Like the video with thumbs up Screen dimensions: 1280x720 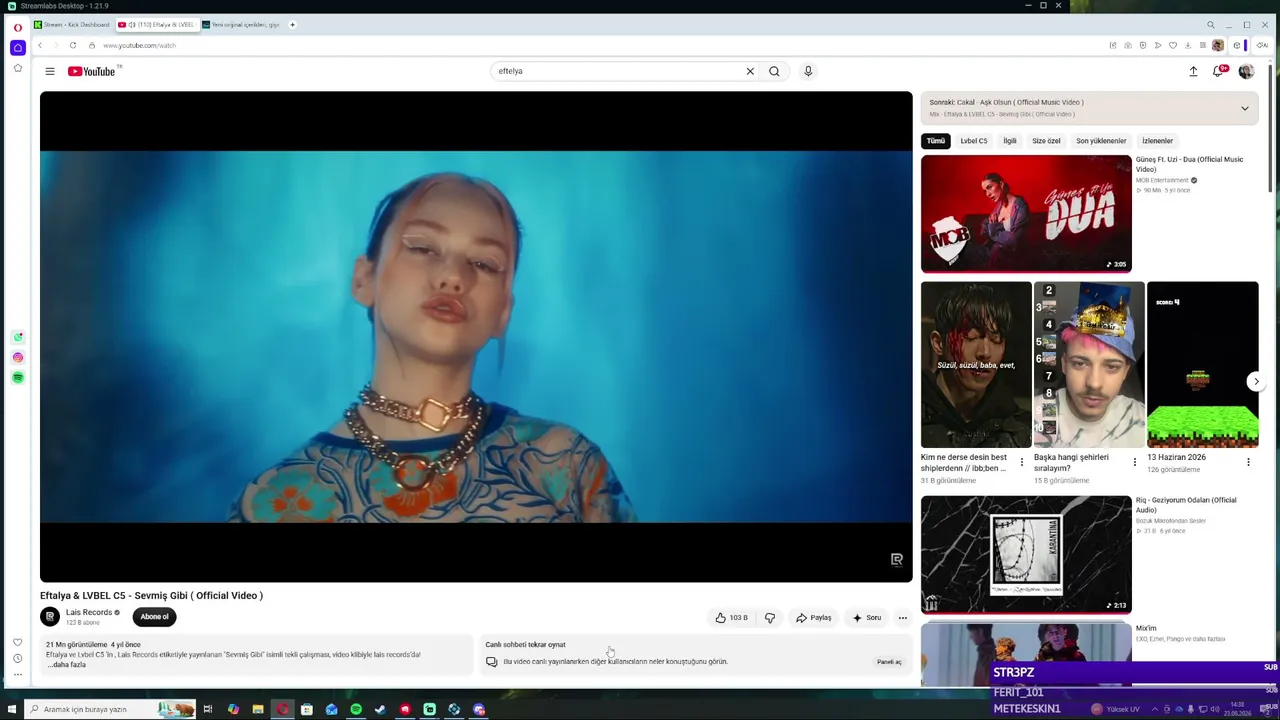[x=731, y=618]
